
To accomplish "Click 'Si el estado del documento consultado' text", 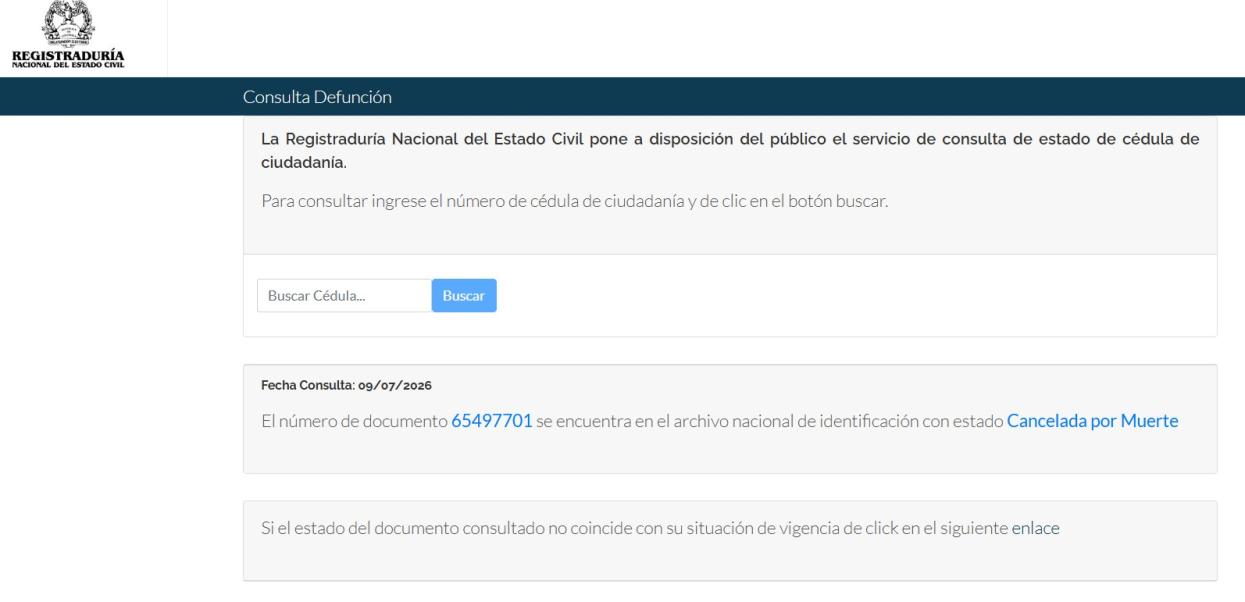I will coord(660,528).
